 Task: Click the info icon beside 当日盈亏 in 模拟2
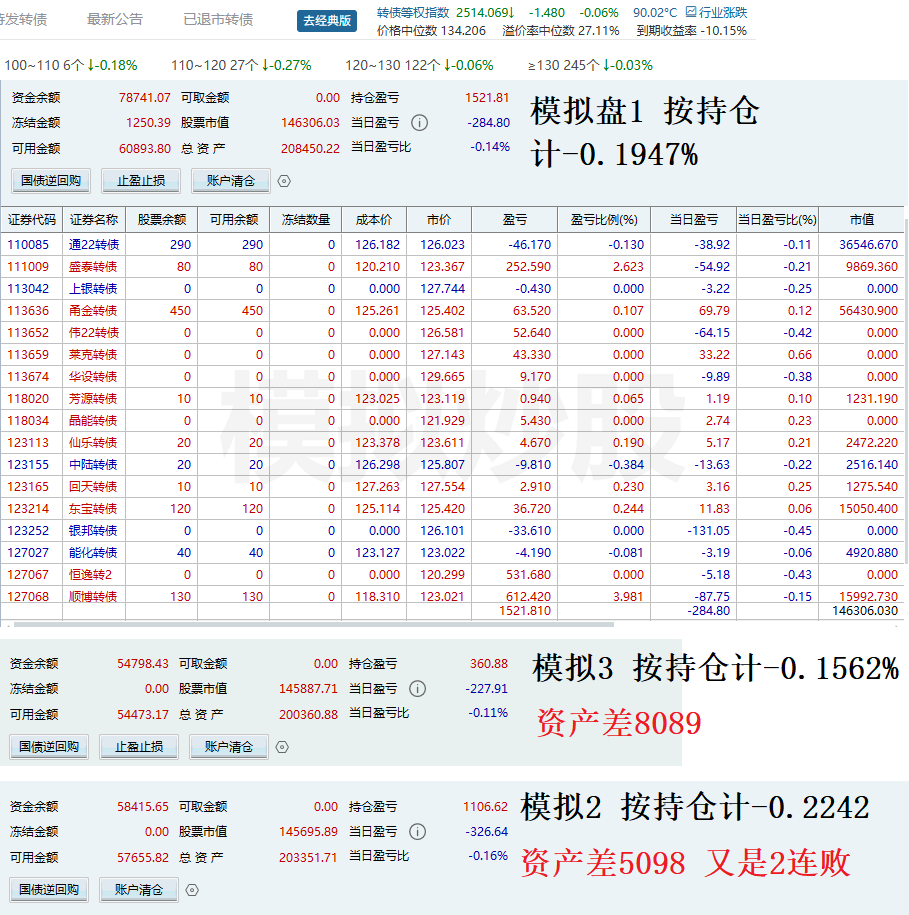pos(418,832)
